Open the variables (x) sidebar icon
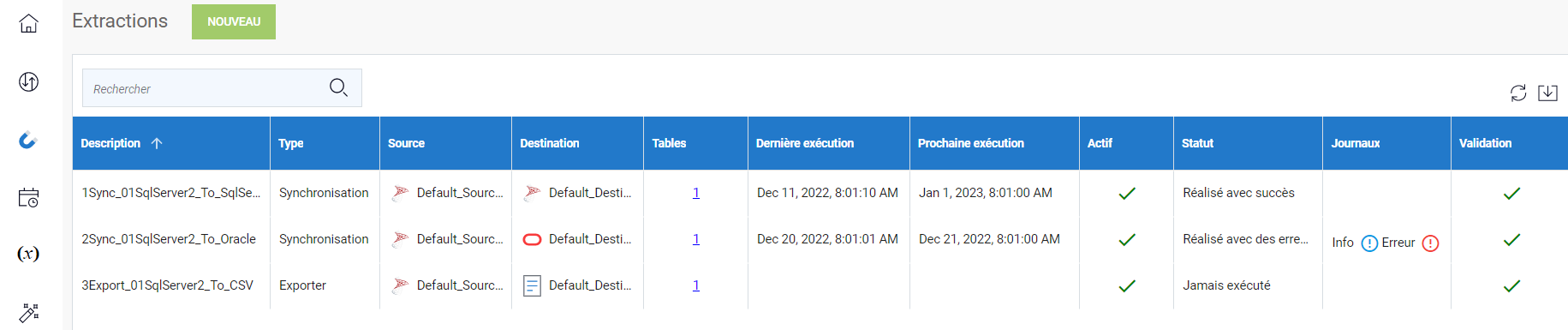 pos(28,254)
